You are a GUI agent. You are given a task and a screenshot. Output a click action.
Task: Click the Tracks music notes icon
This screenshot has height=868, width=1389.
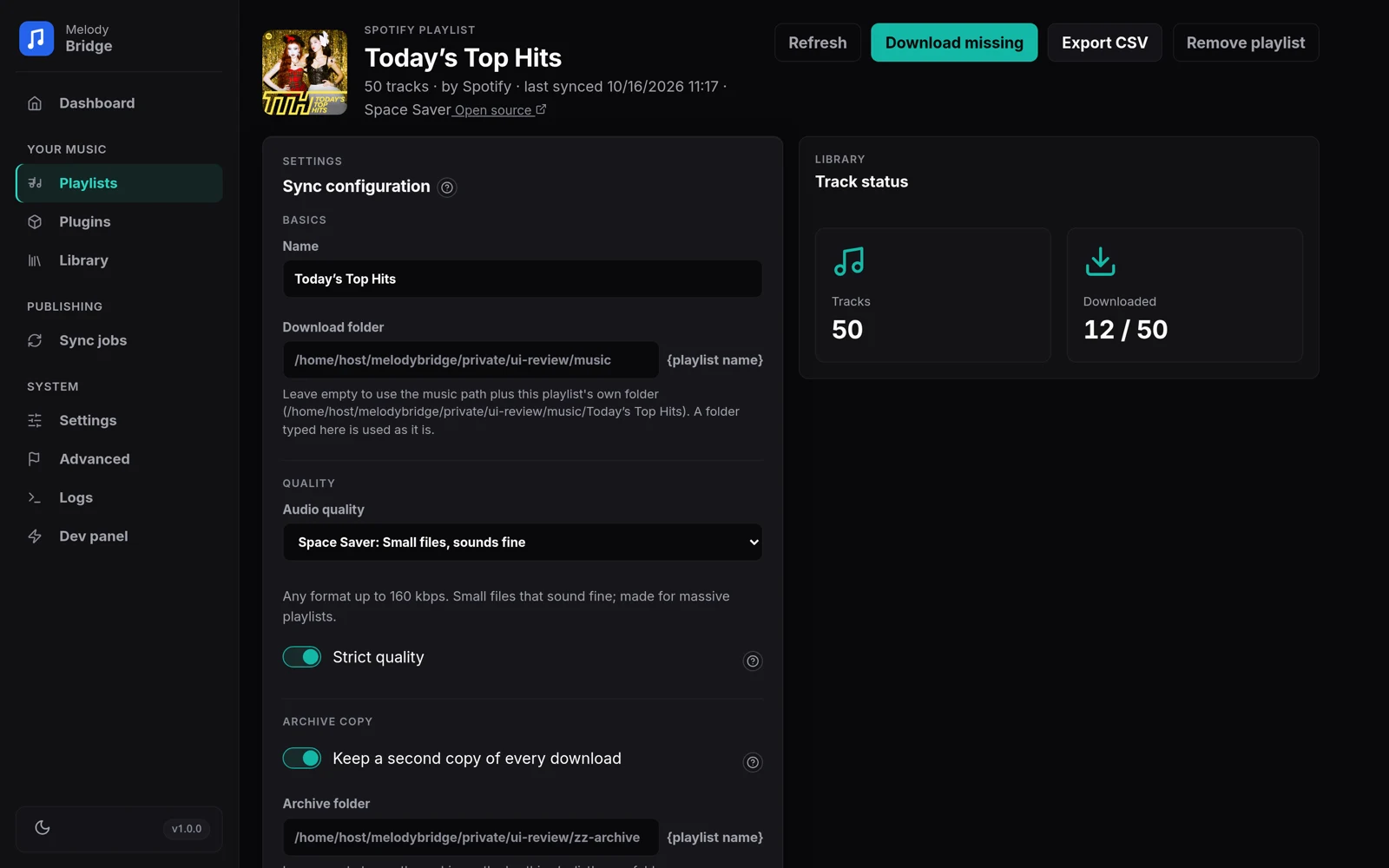click(849, 261)
